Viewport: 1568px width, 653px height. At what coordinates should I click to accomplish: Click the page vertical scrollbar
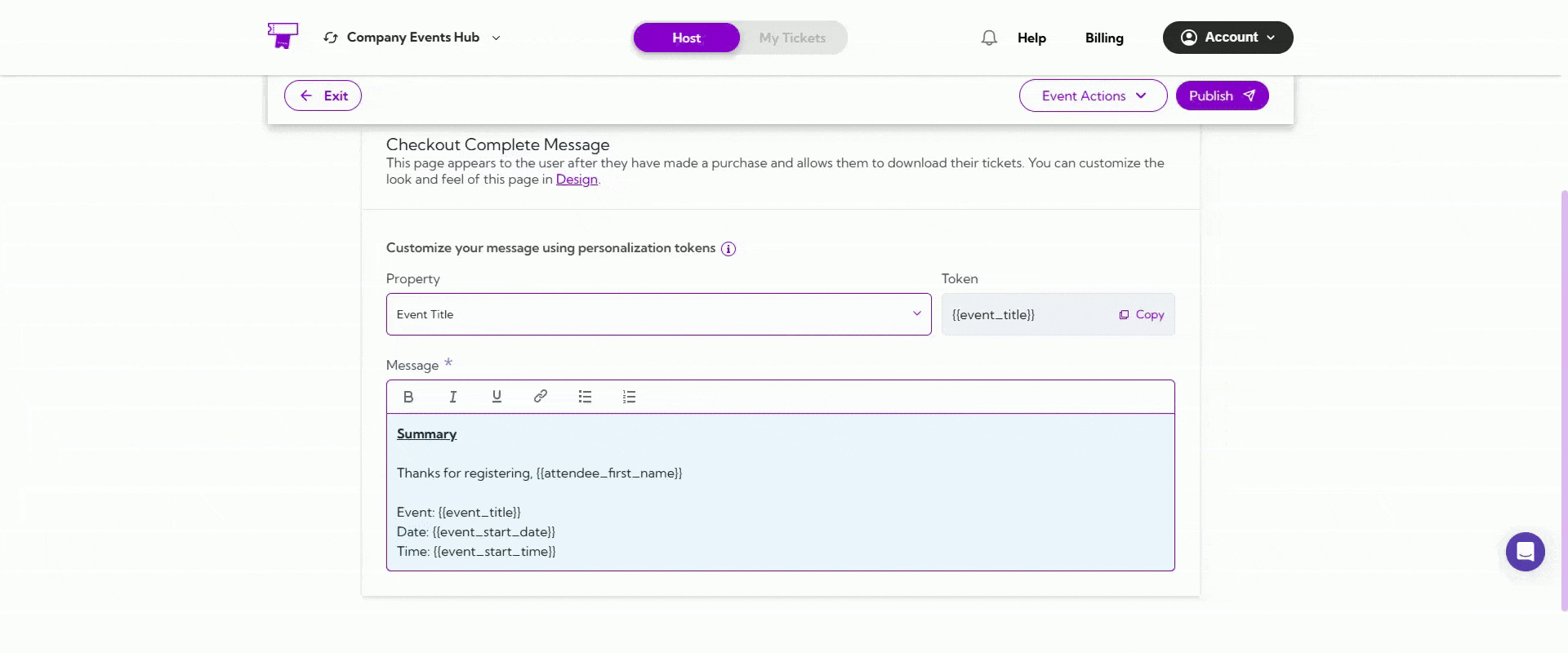[1564, 400]
